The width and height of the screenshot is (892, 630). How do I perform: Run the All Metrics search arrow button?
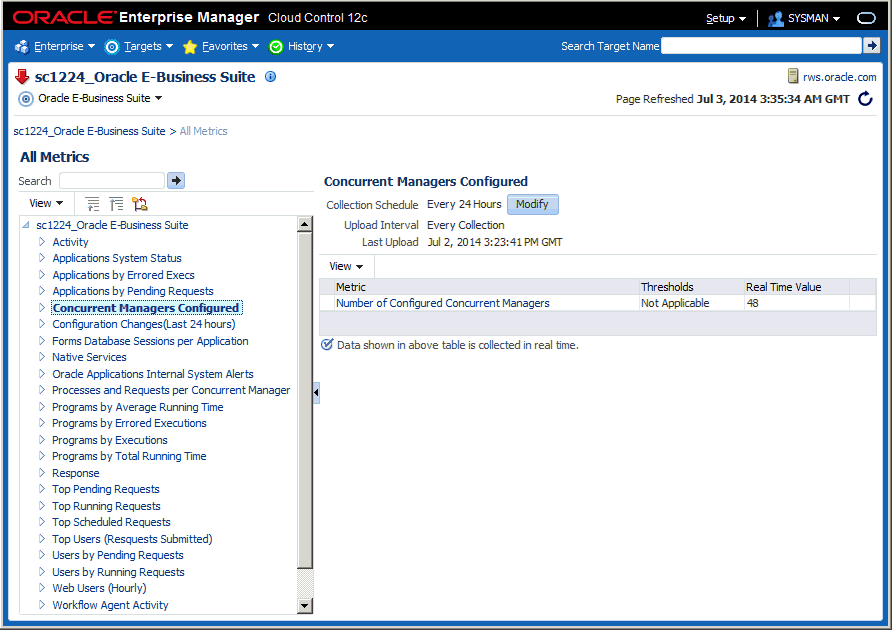[x=176, y=180]
